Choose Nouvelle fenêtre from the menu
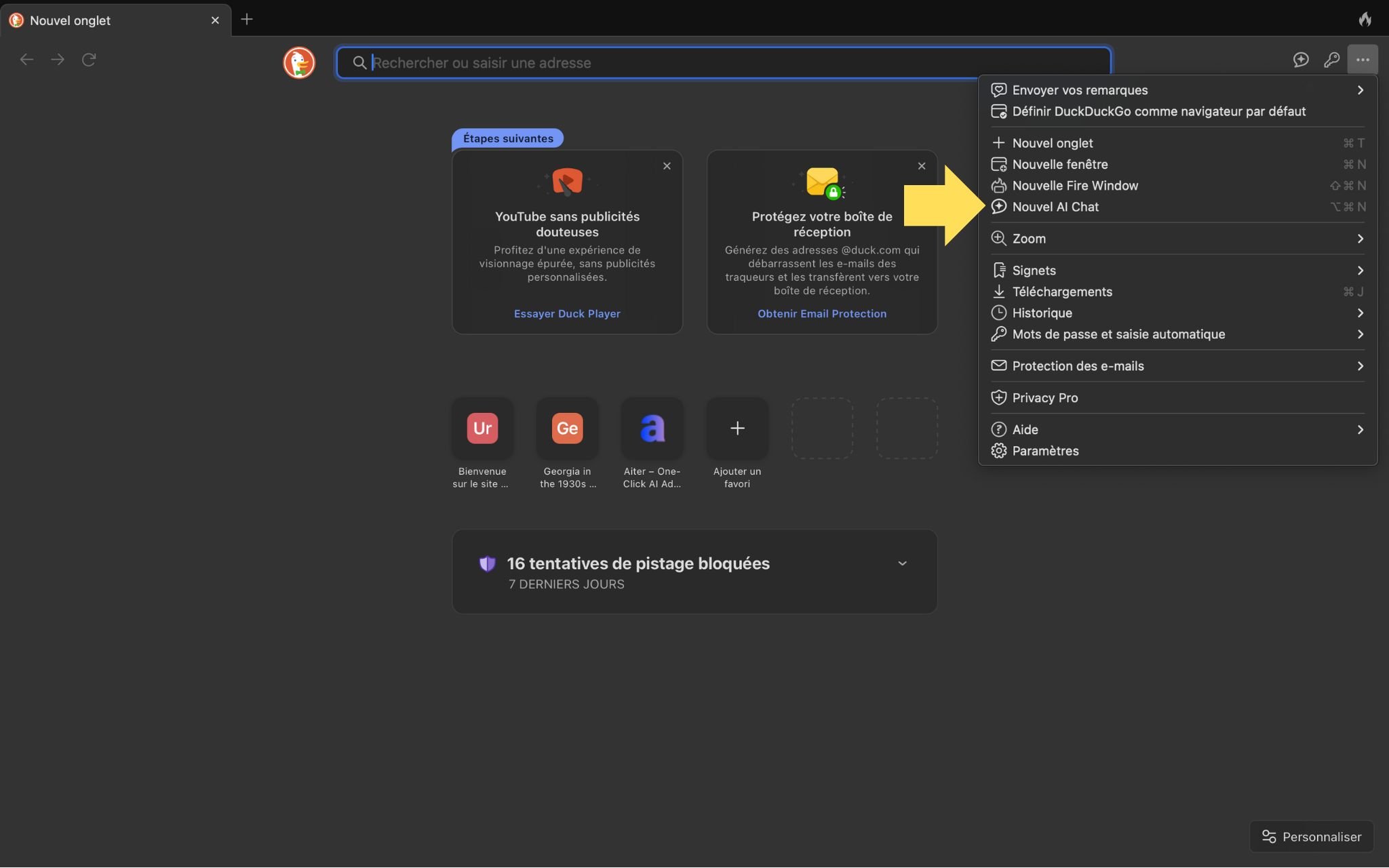The height and width of the screenshot is (868, 1389). coord(1177,164)
